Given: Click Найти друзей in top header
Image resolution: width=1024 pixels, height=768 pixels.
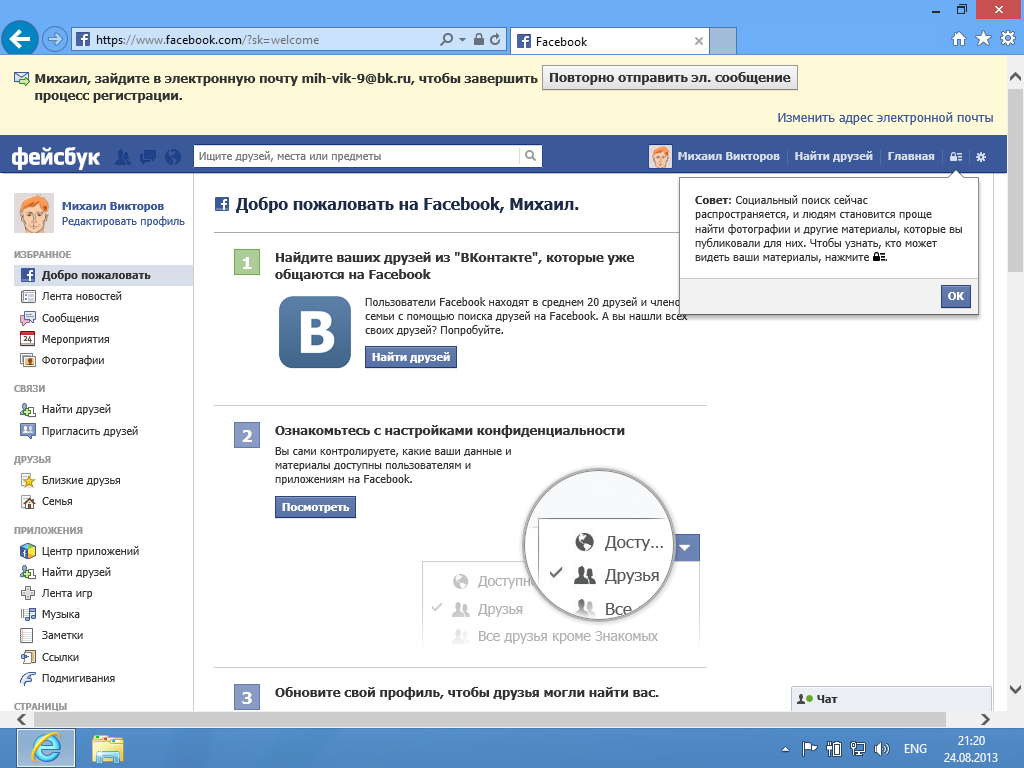Looking at the screenshot, I should (833, 157).
